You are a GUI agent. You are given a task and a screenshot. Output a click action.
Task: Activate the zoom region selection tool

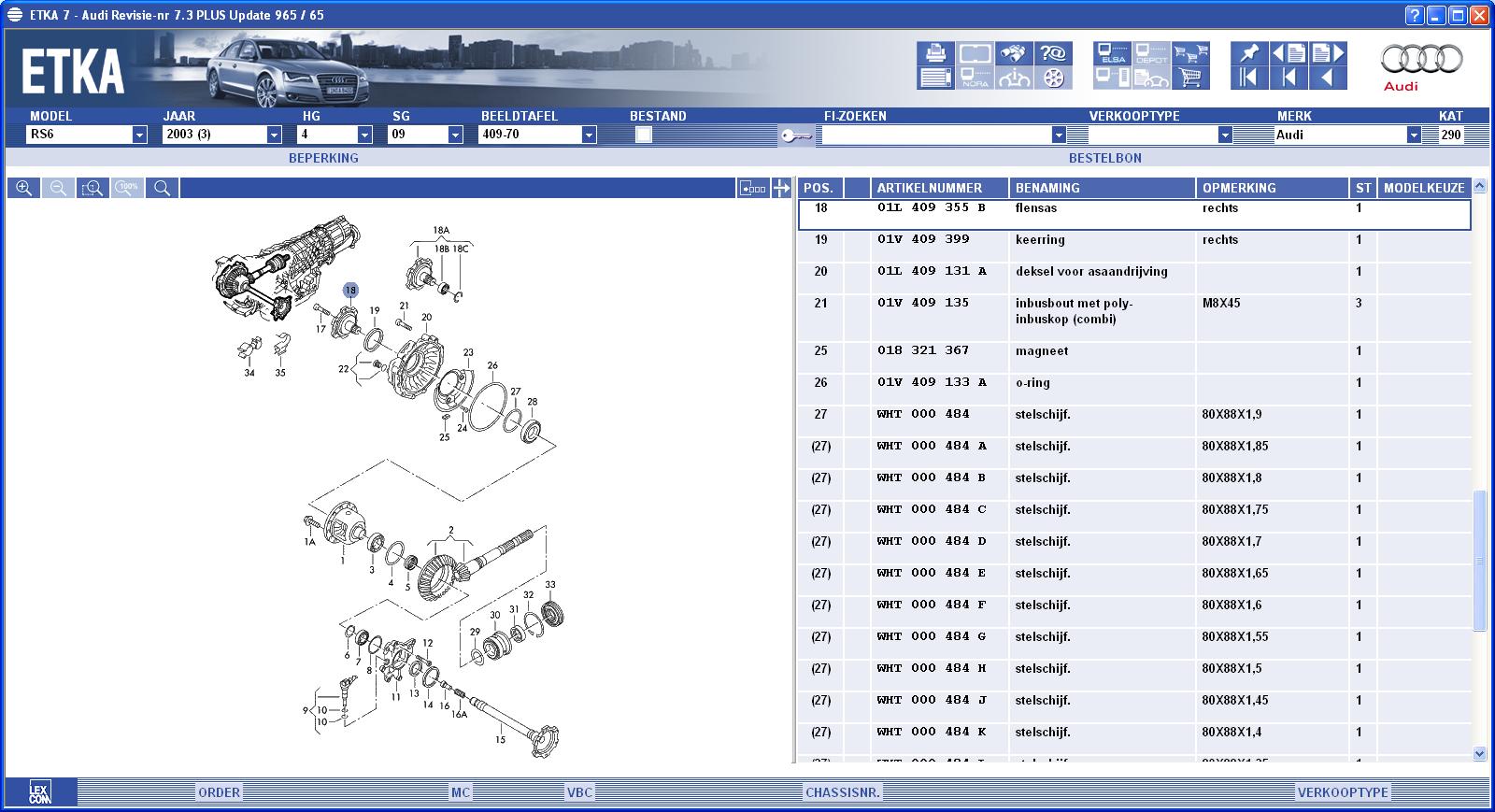pos(92,188)
